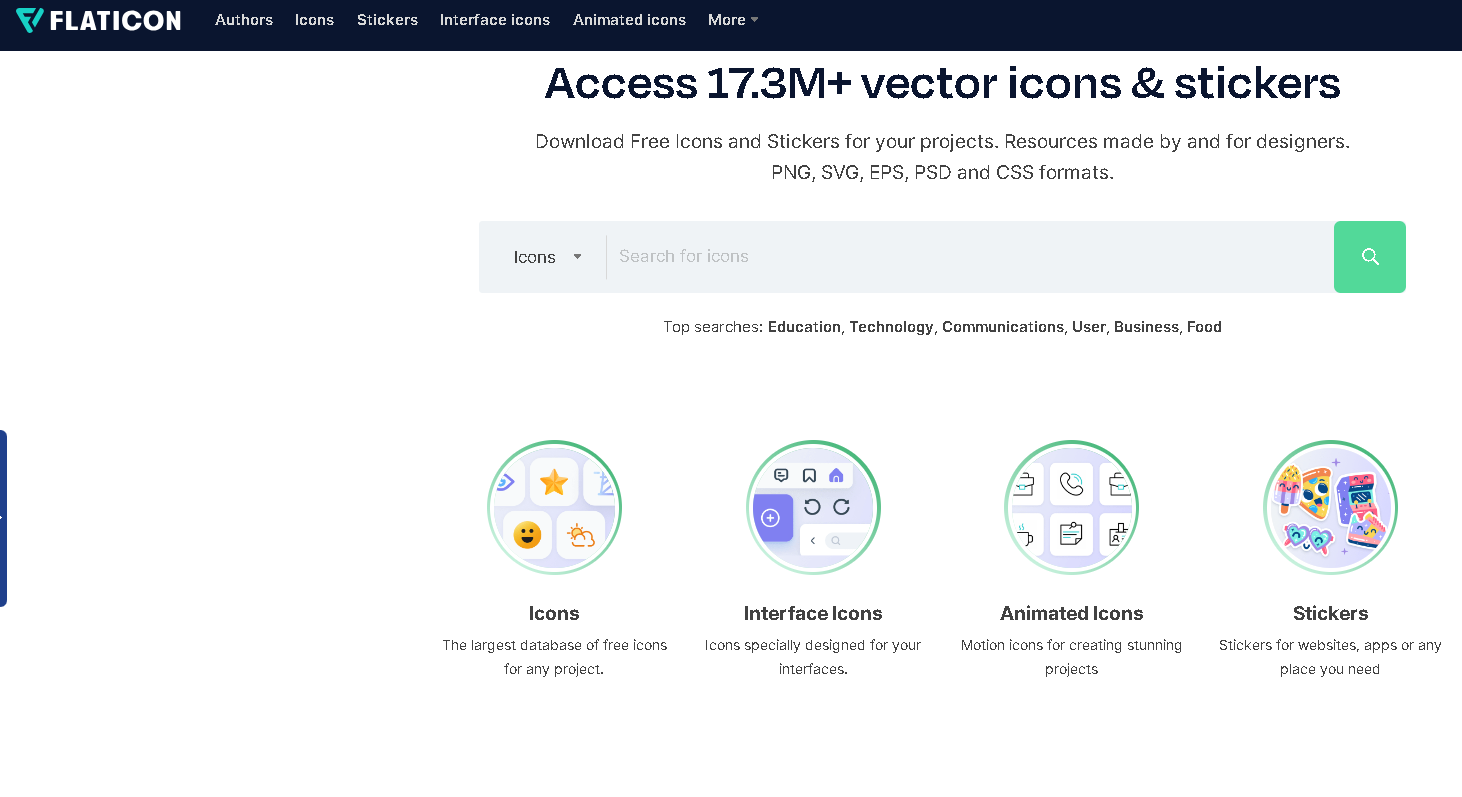Click 'Icons specially designed for your interfaces' text
Screen dimensions: 1462x797
(813, 657)
